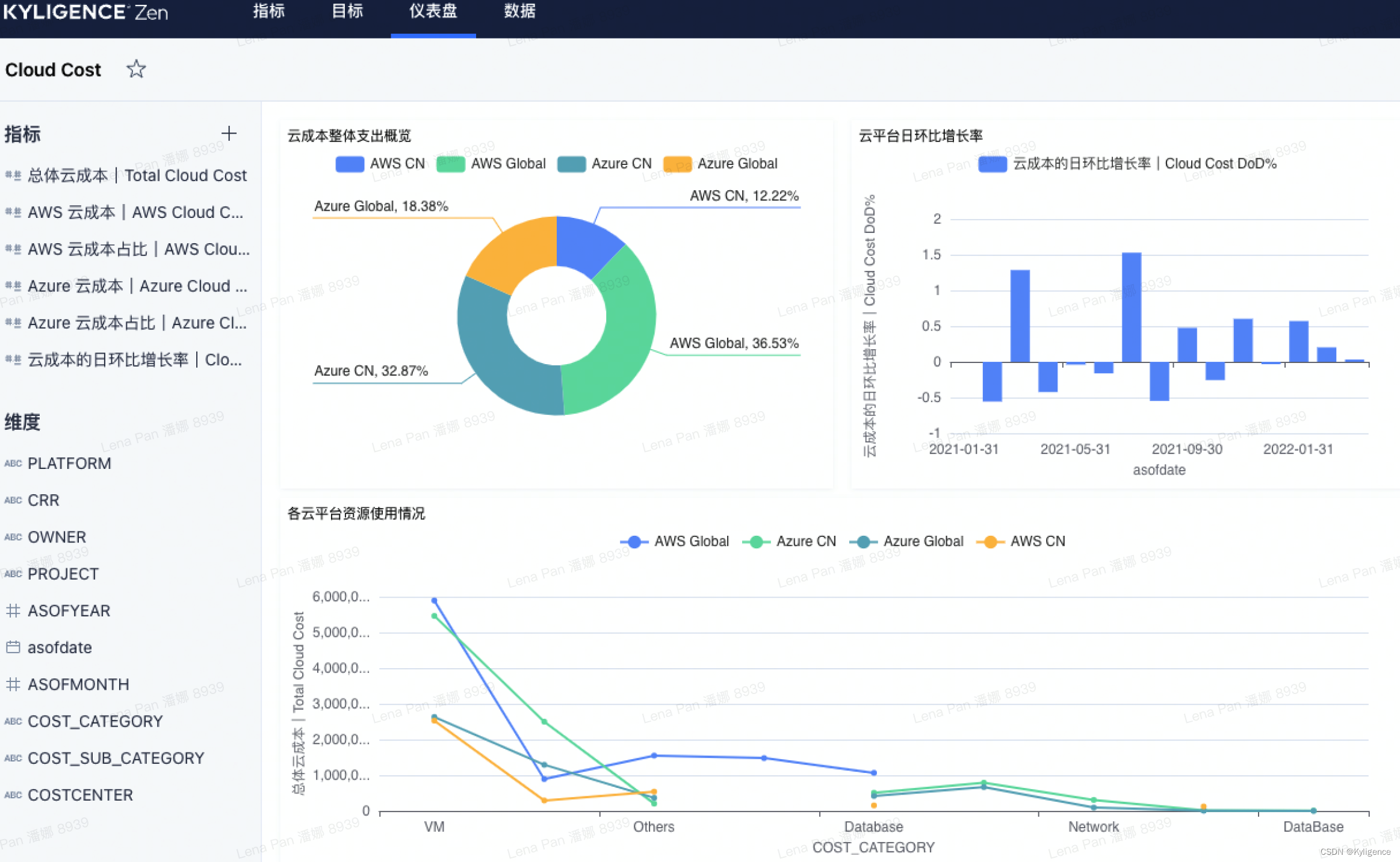1400x862 pixels.
Task: Click the PLATFORM ABC type icon
Action: coord(13,464)
